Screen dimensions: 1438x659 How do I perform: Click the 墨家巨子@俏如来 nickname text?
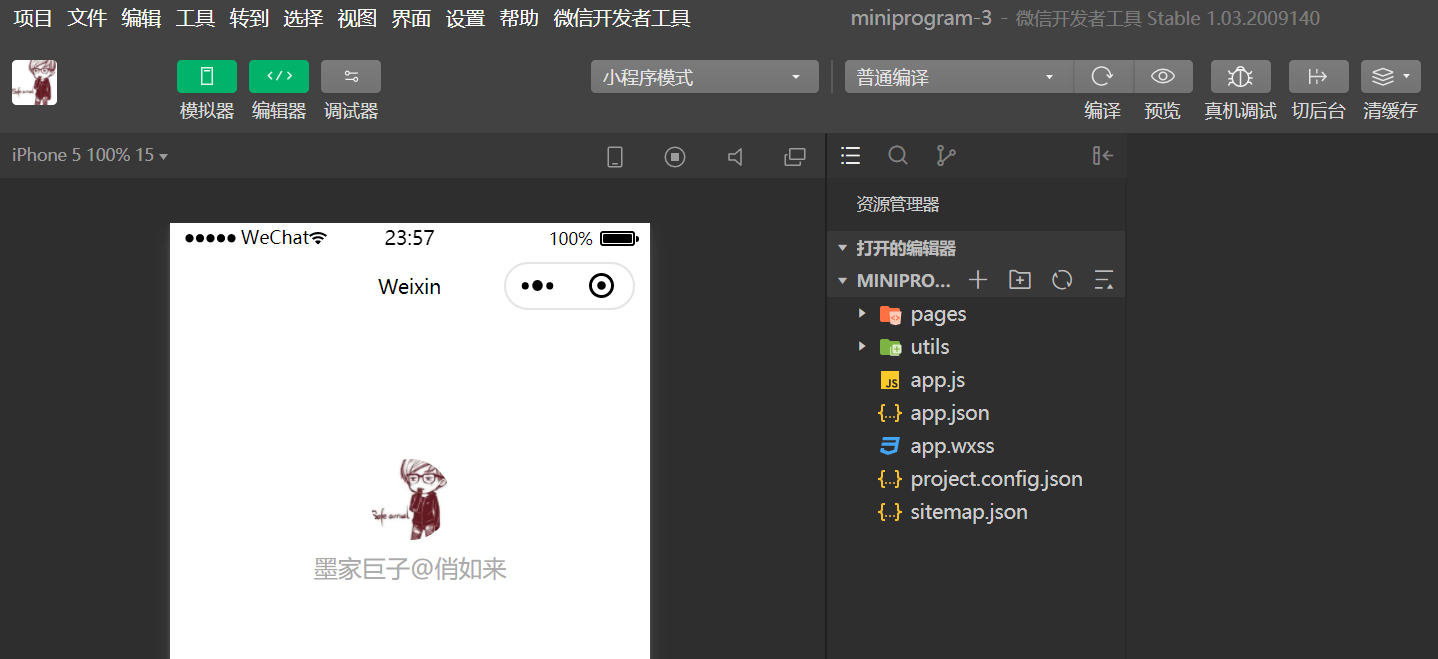point(410,569)
